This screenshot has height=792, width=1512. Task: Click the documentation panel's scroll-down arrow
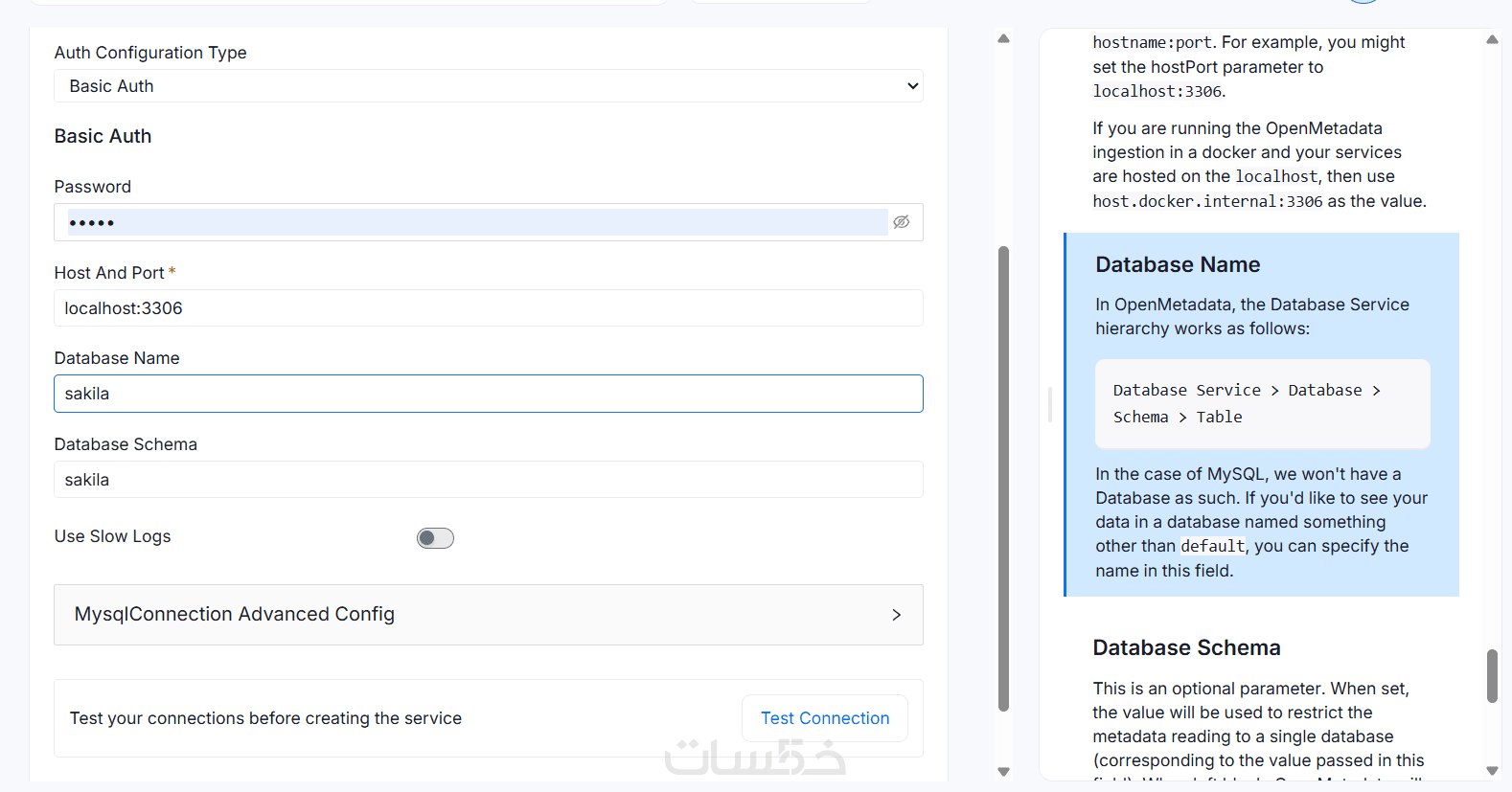1492,770
